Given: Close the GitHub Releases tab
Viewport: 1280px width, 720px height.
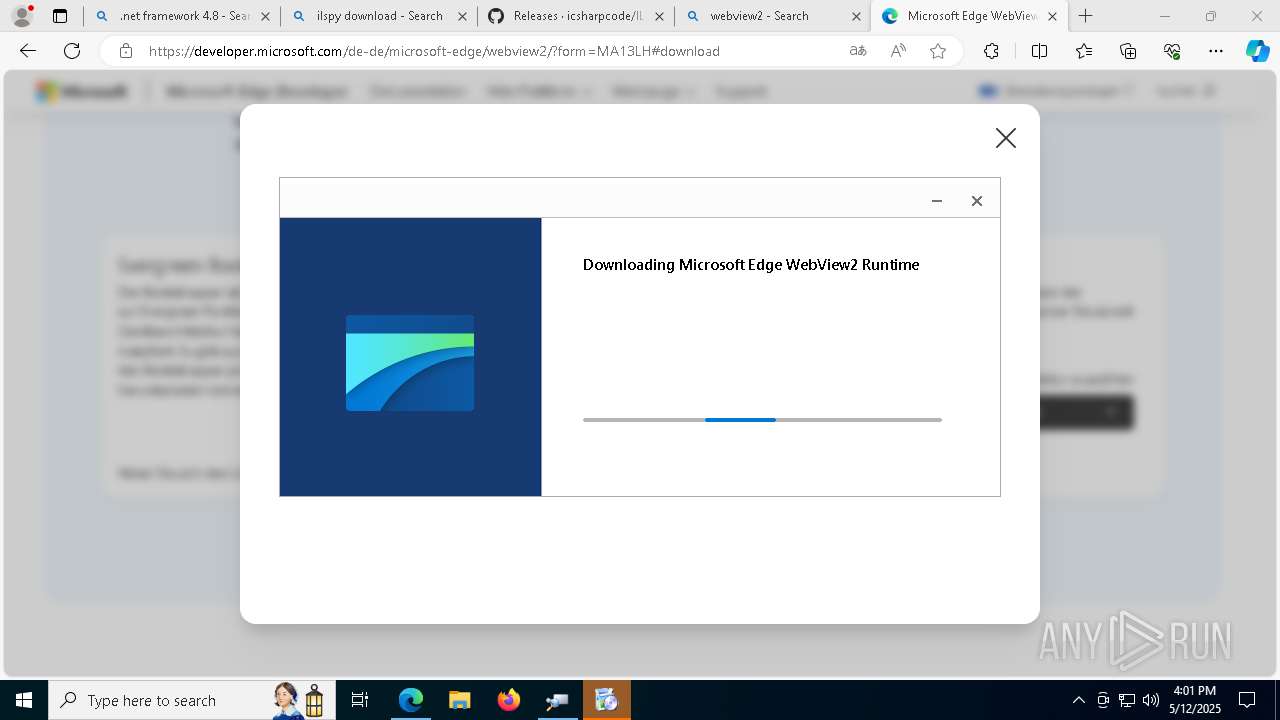Looking at the screenshot, I should pyautogui.click(x=658, y=16).
